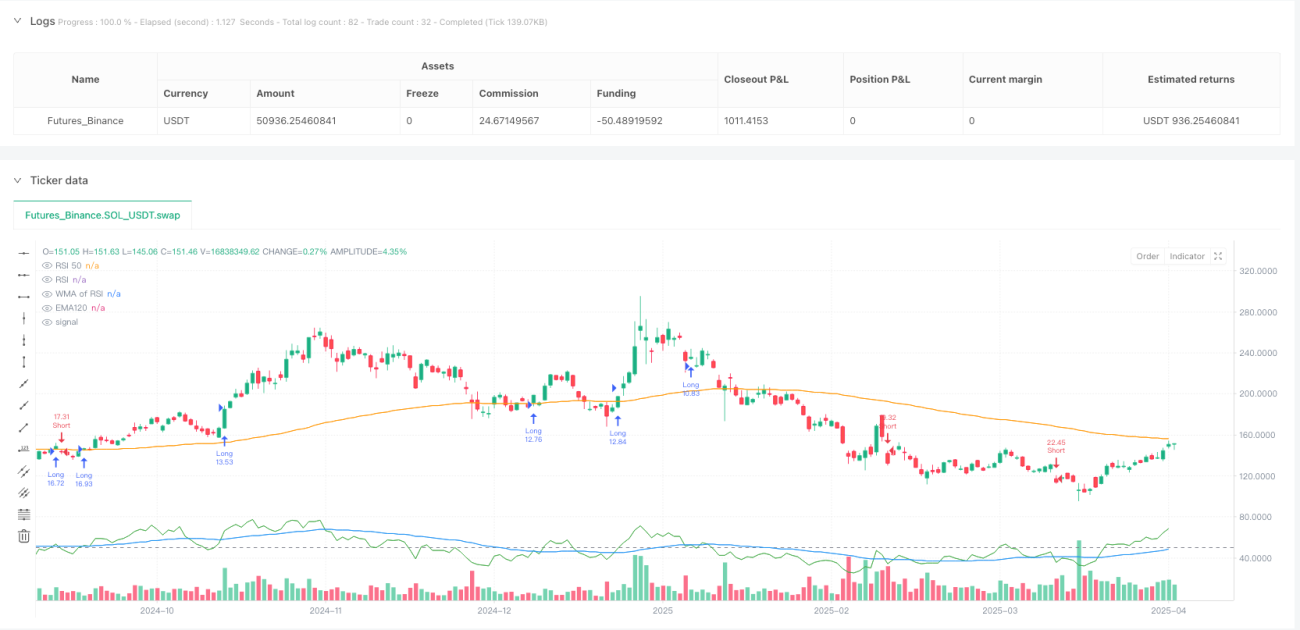Open the Futures_Binance.SOL_USDT.swap tab

(x=103, y=215)
